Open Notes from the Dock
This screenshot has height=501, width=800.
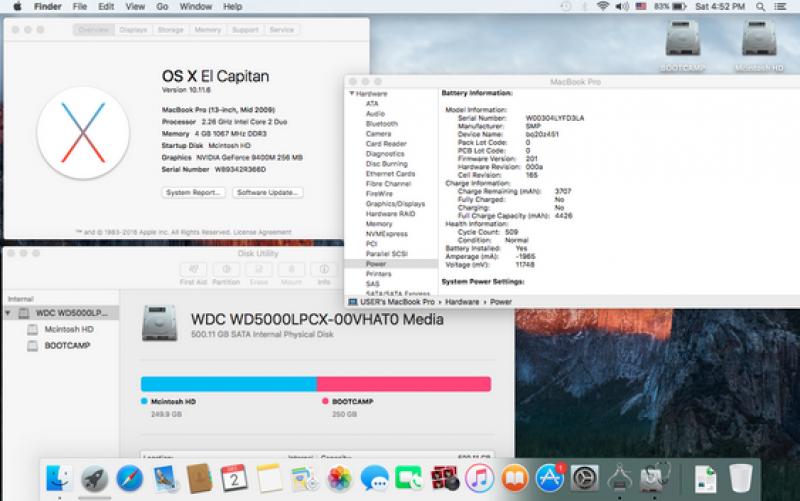point(269,479)
